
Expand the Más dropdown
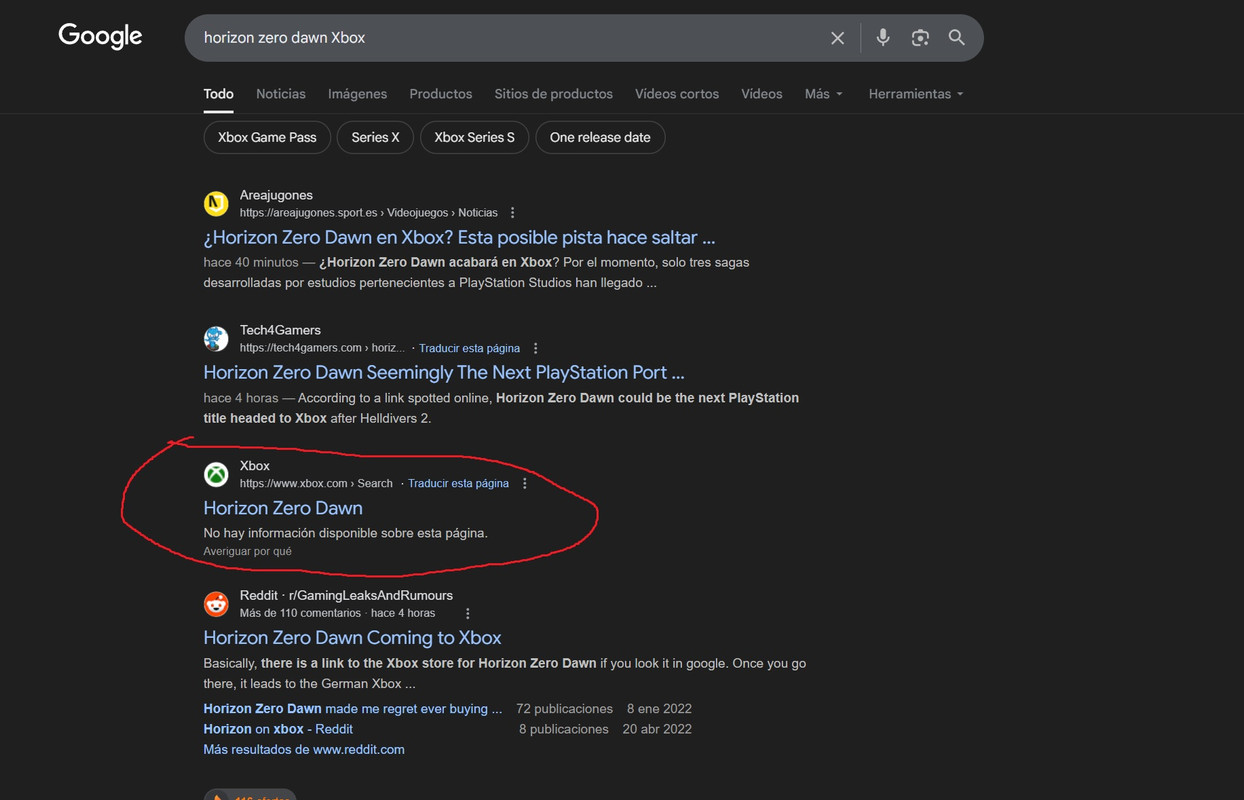coord(824,94)
